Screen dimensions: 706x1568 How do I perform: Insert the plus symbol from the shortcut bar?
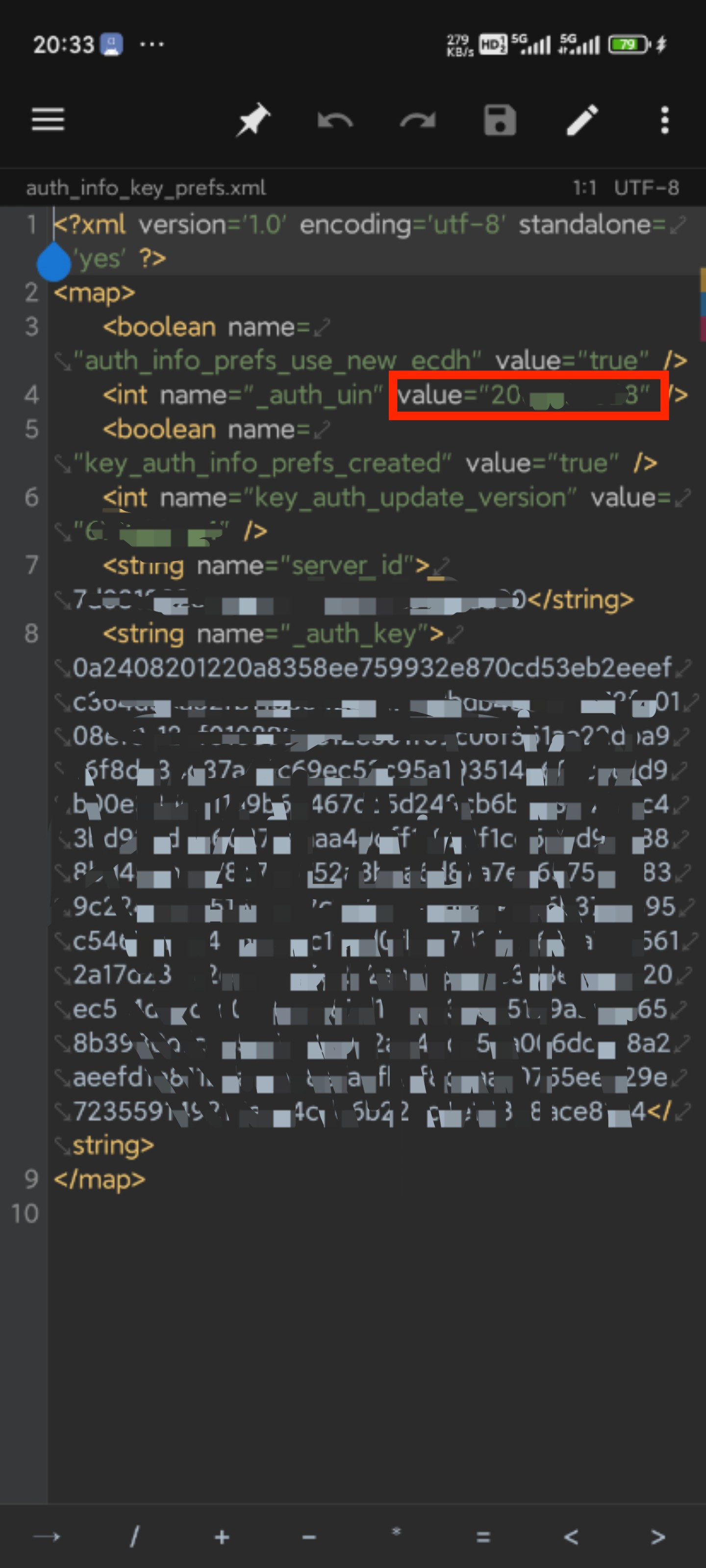222,1537
